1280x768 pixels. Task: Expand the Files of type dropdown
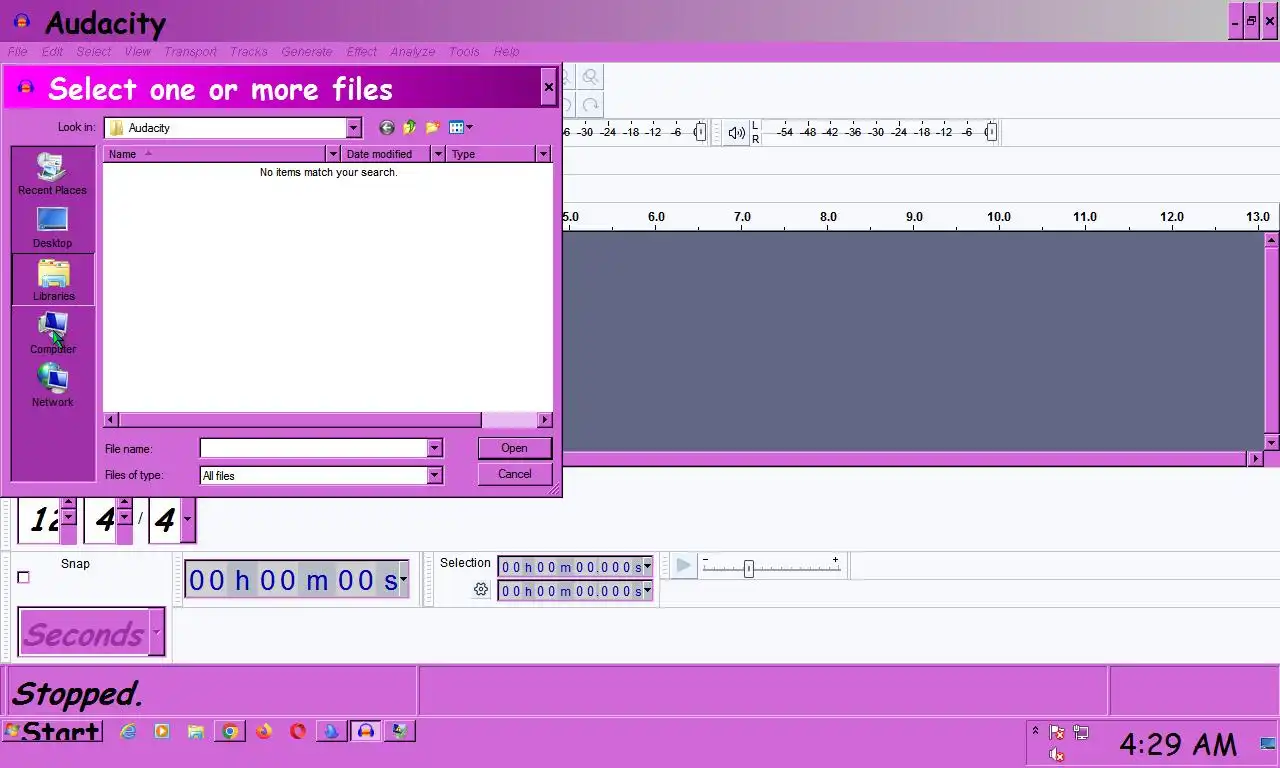[435, 475]
